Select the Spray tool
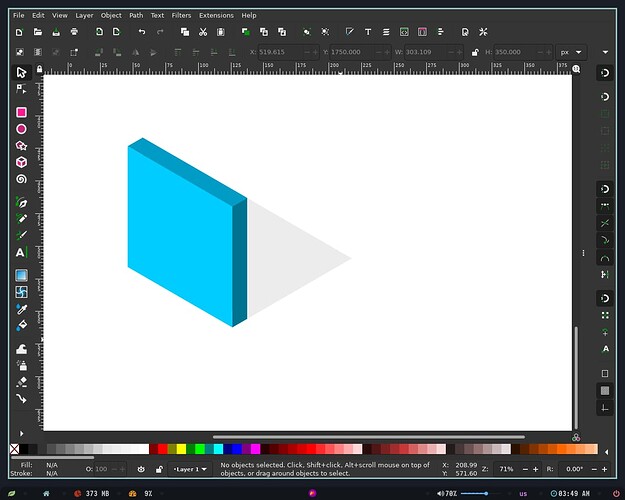Viewport: 625px width, 500px height. (x=22, y=366)
